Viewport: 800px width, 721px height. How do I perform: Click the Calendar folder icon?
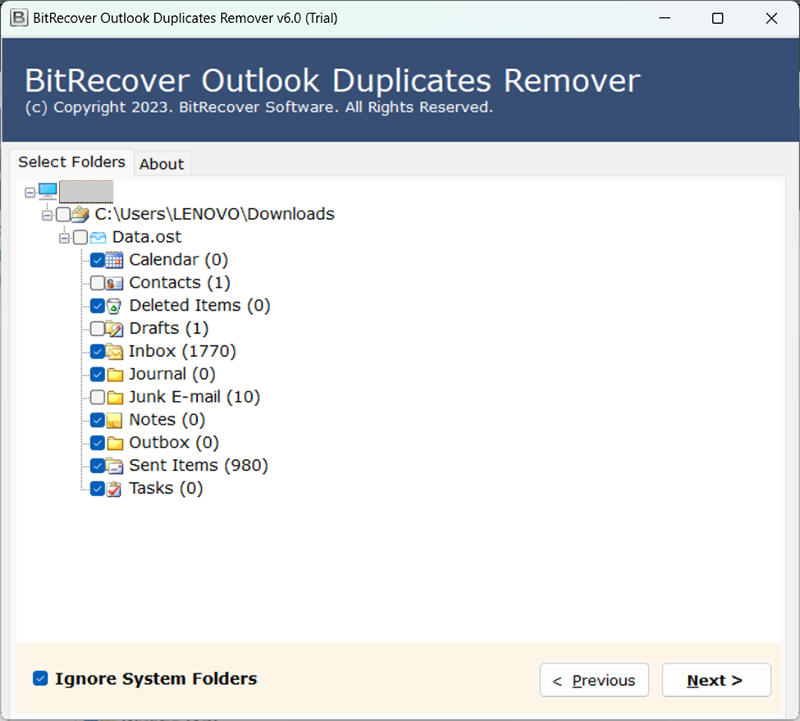point(114,260)
